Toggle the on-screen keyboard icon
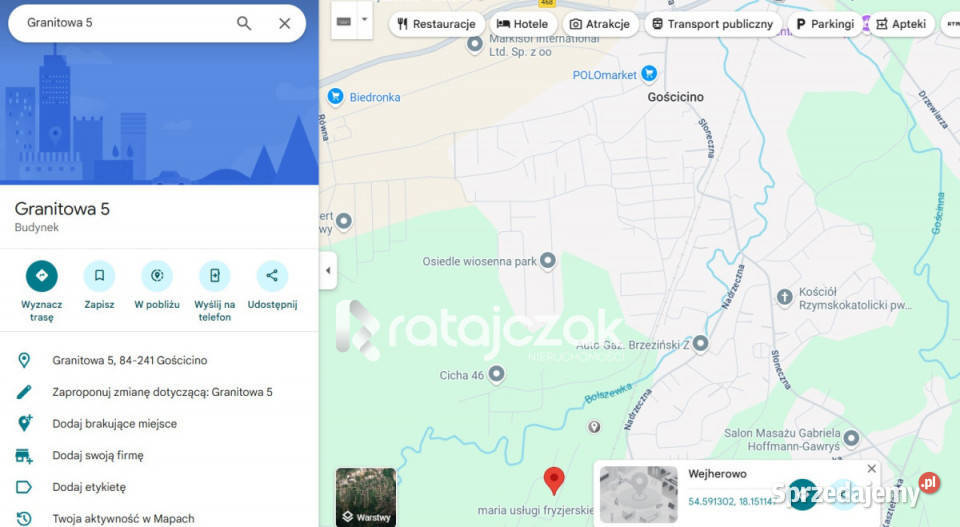960x527 pixels. point(344,20)
